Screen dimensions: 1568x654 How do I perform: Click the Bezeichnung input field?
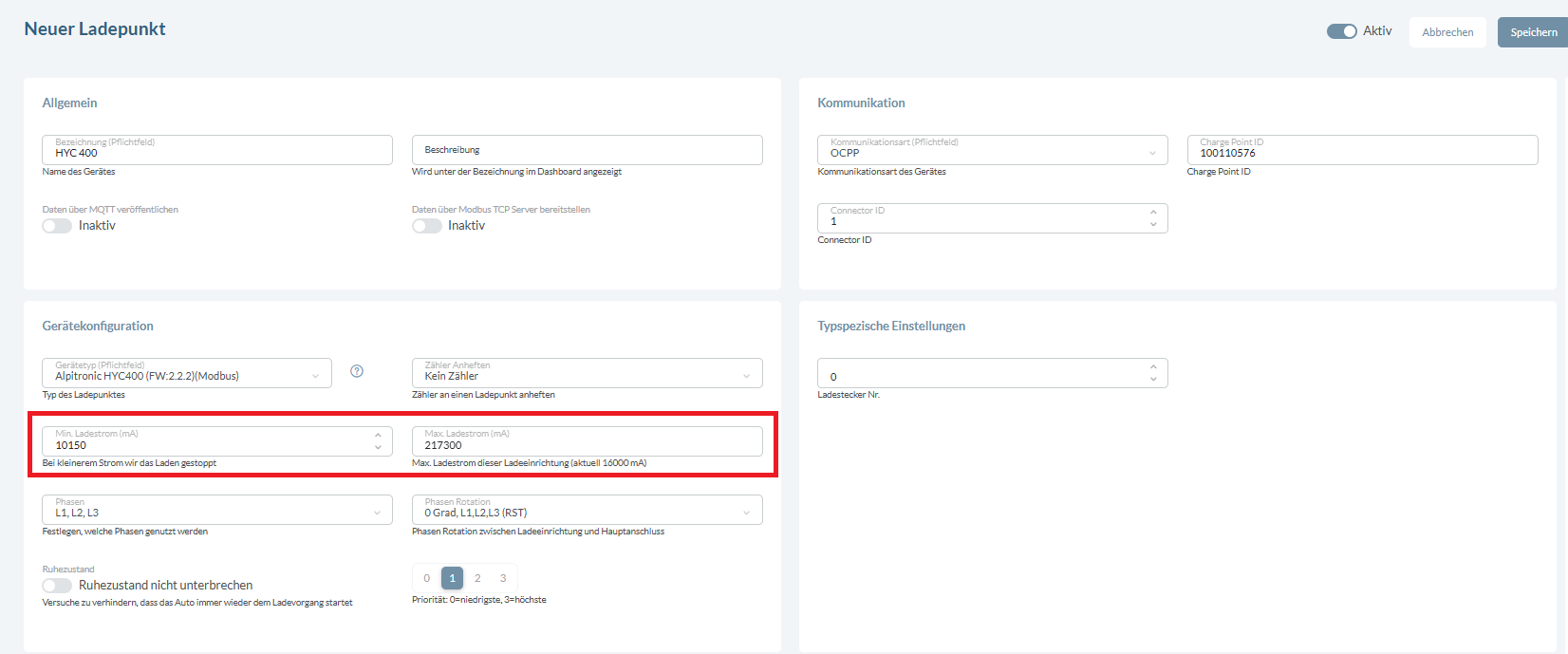point(216,150)
